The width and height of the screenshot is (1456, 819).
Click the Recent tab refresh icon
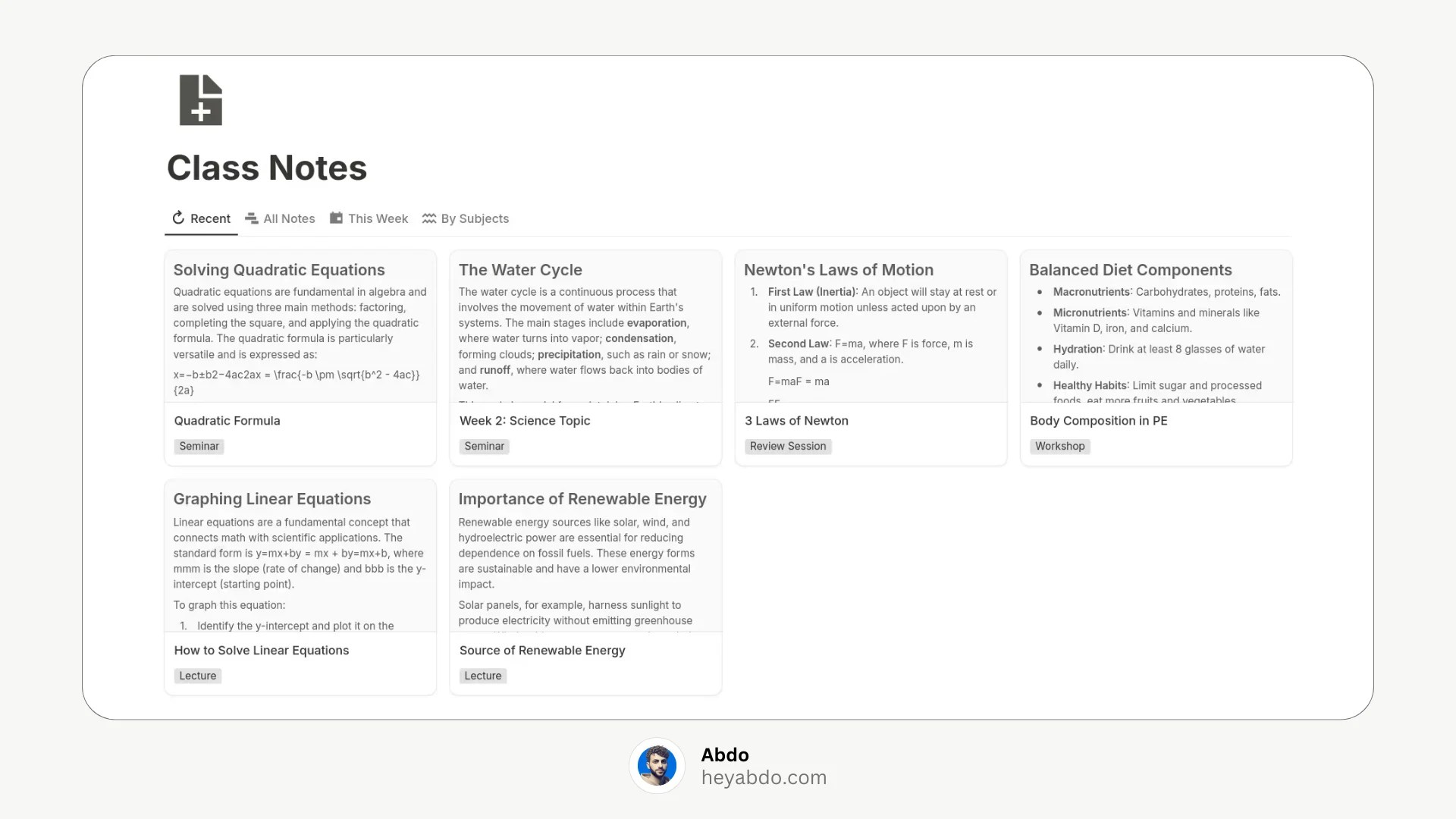tap(178, 218)
